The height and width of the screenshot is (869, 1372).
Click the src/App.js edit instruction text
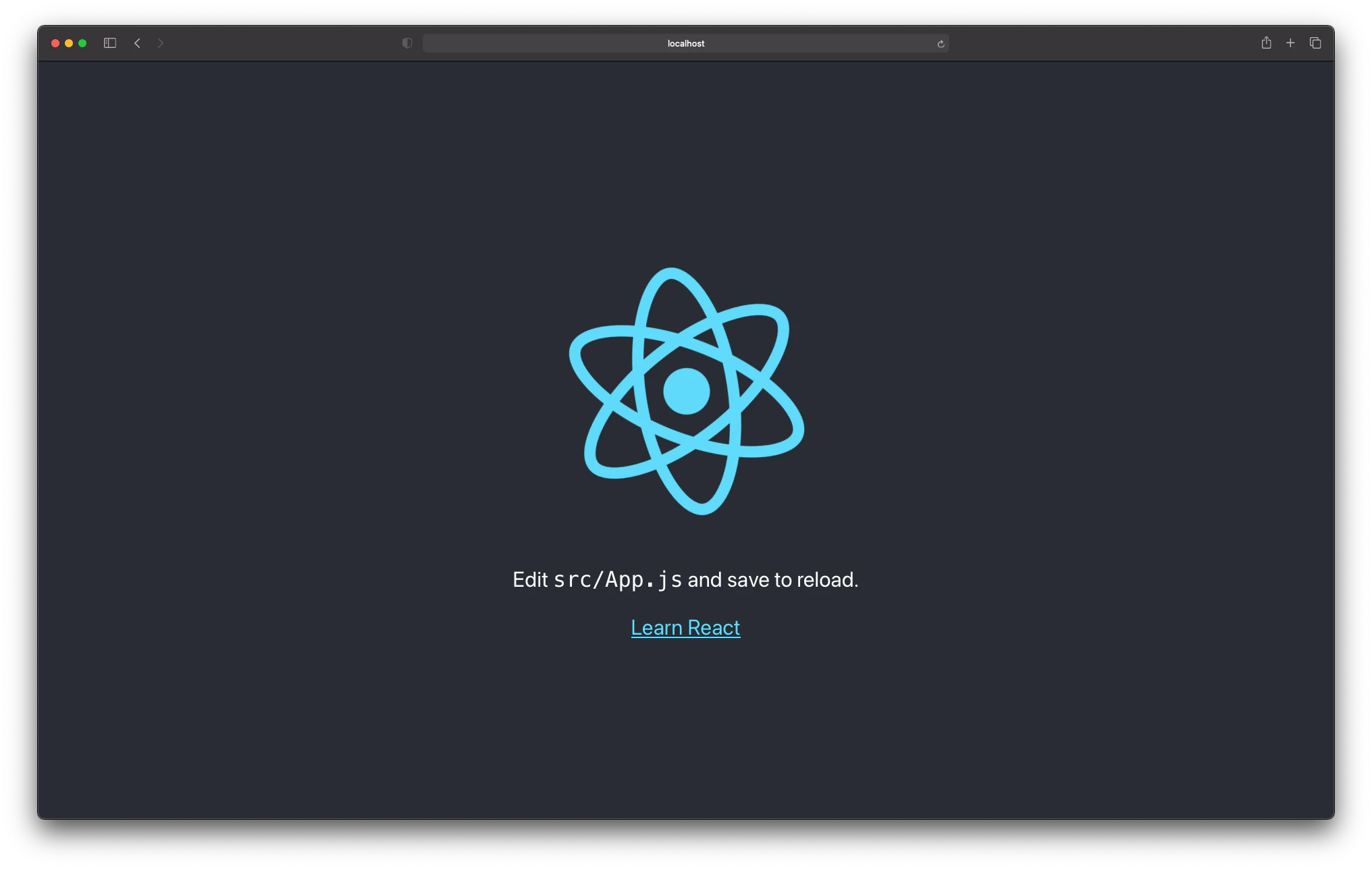click(685, 579)
